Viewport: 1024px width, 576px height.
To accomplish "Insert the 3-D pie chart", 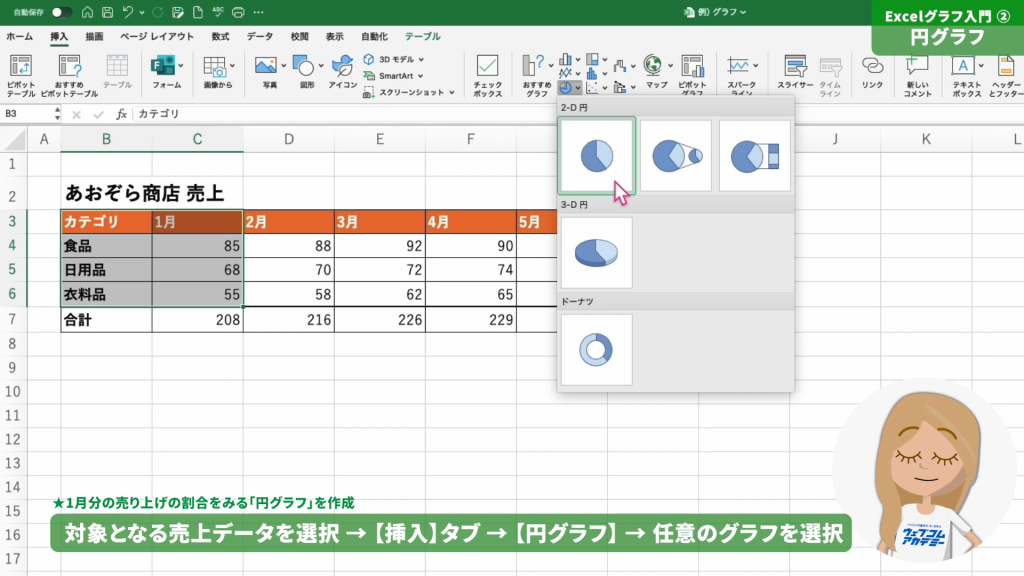I will point(596,252).
